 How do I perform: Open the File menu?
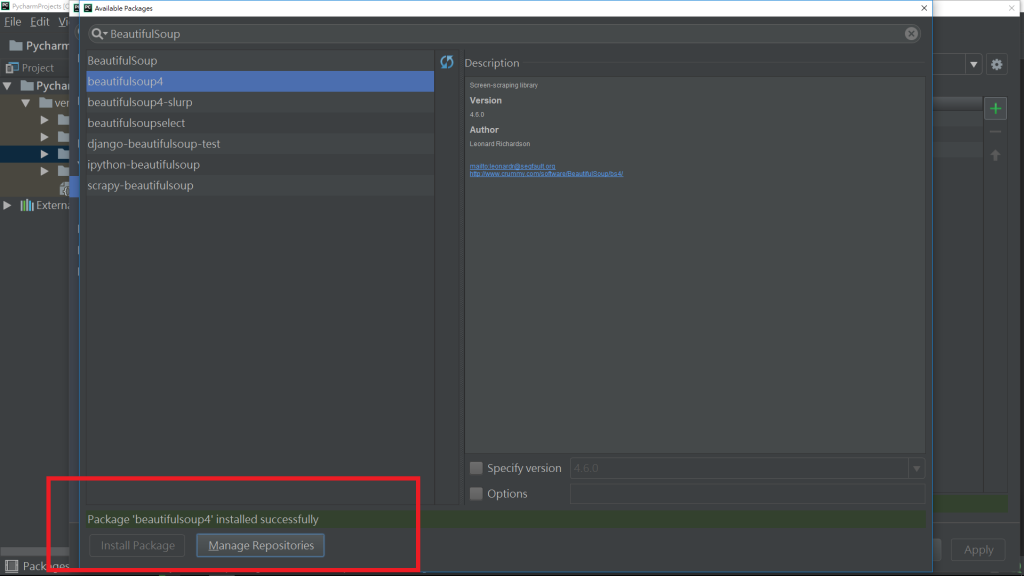tap(12, 22)
